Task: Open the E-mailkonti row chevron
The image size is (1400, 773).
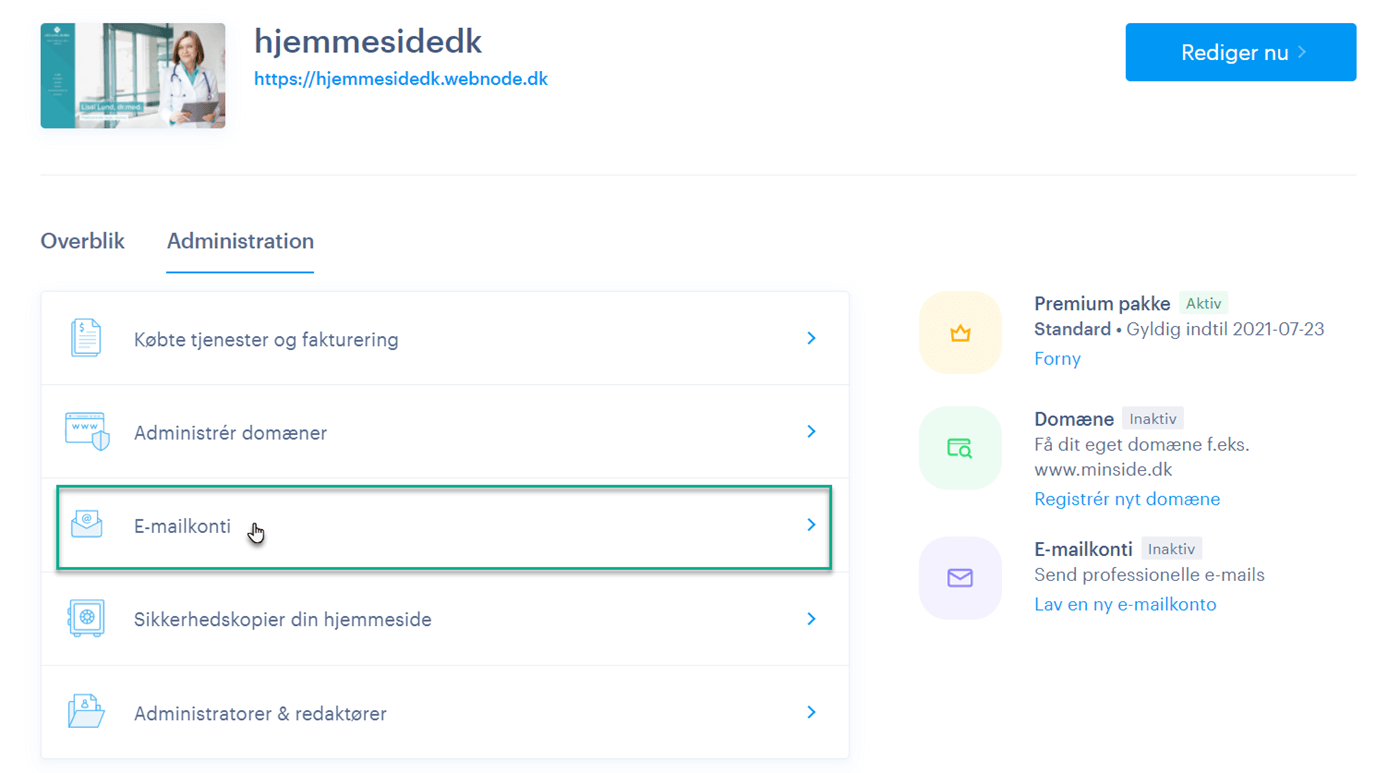Action: (811, 525)
